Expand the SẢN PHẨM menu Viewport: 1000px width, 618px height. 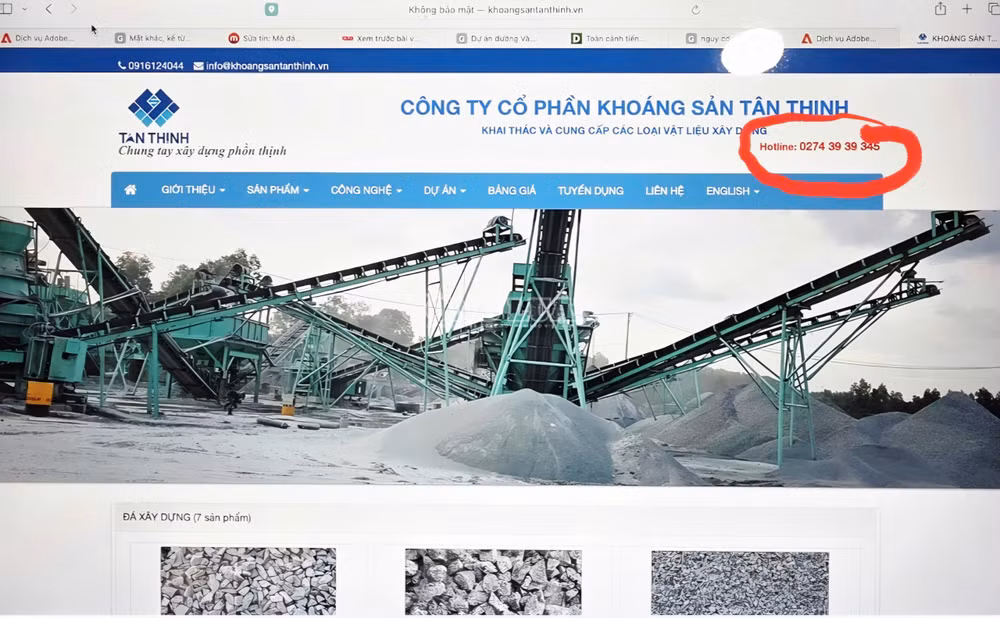pyautogui.click(x=277, y=190)
